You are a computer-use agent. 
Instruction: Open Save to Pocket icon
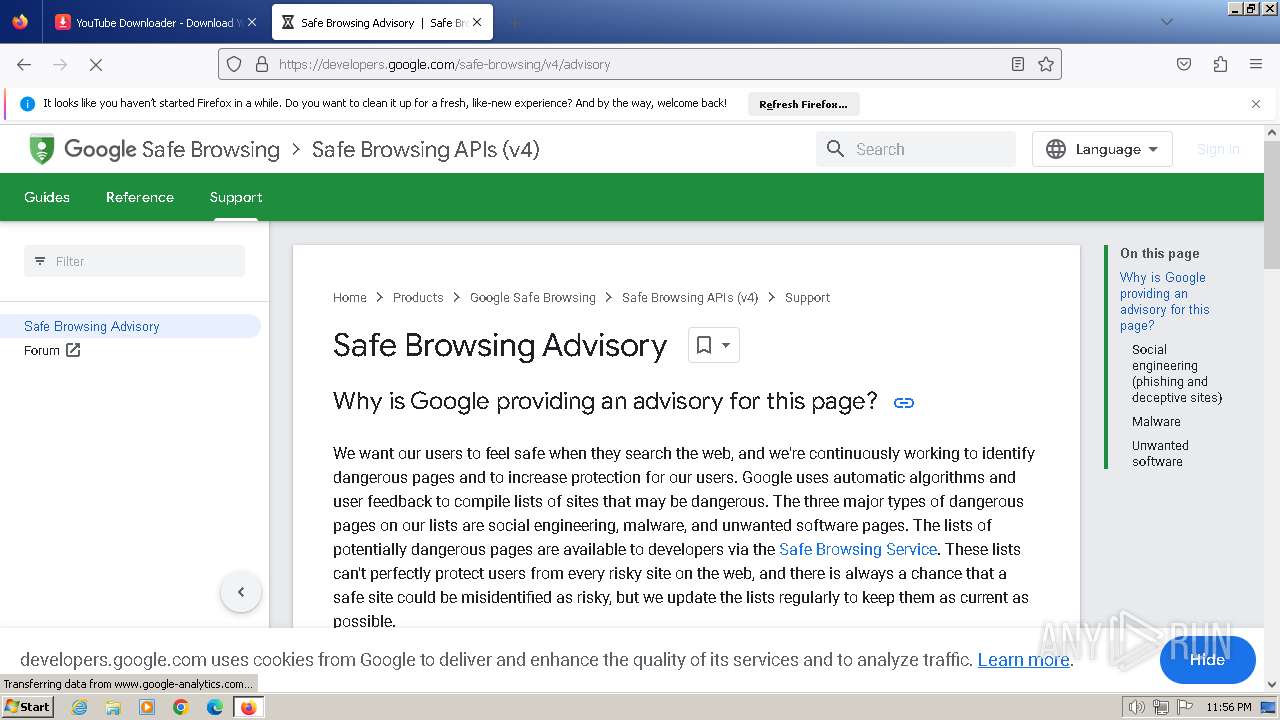point(1184,64)
